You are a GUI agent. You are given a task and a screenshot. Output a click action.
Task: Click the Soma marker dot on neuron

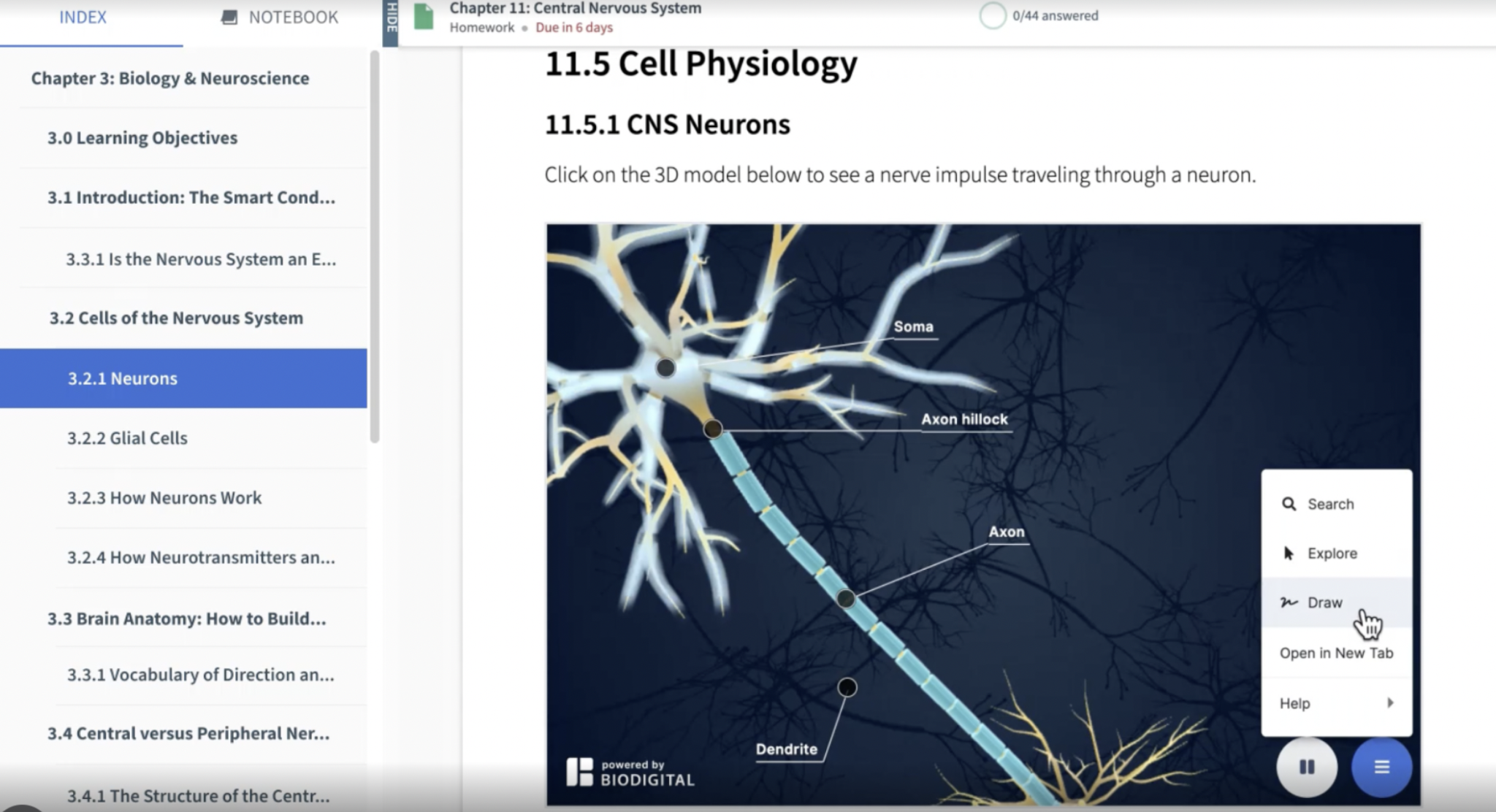(665, 367)
